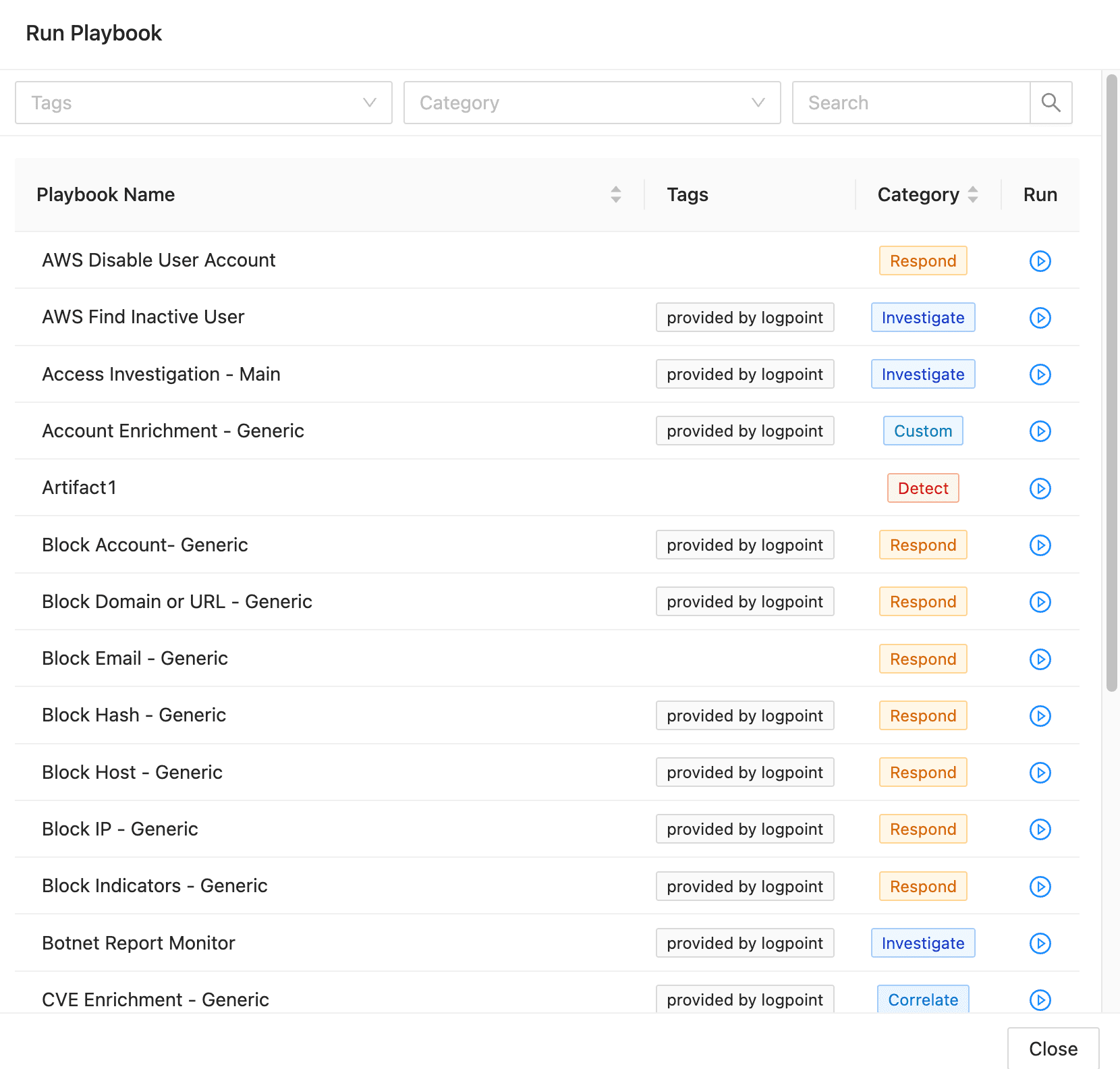Run the AWS Find Inactive User playbook
Viewport: 1120px width, 1069px height.
1040,318
